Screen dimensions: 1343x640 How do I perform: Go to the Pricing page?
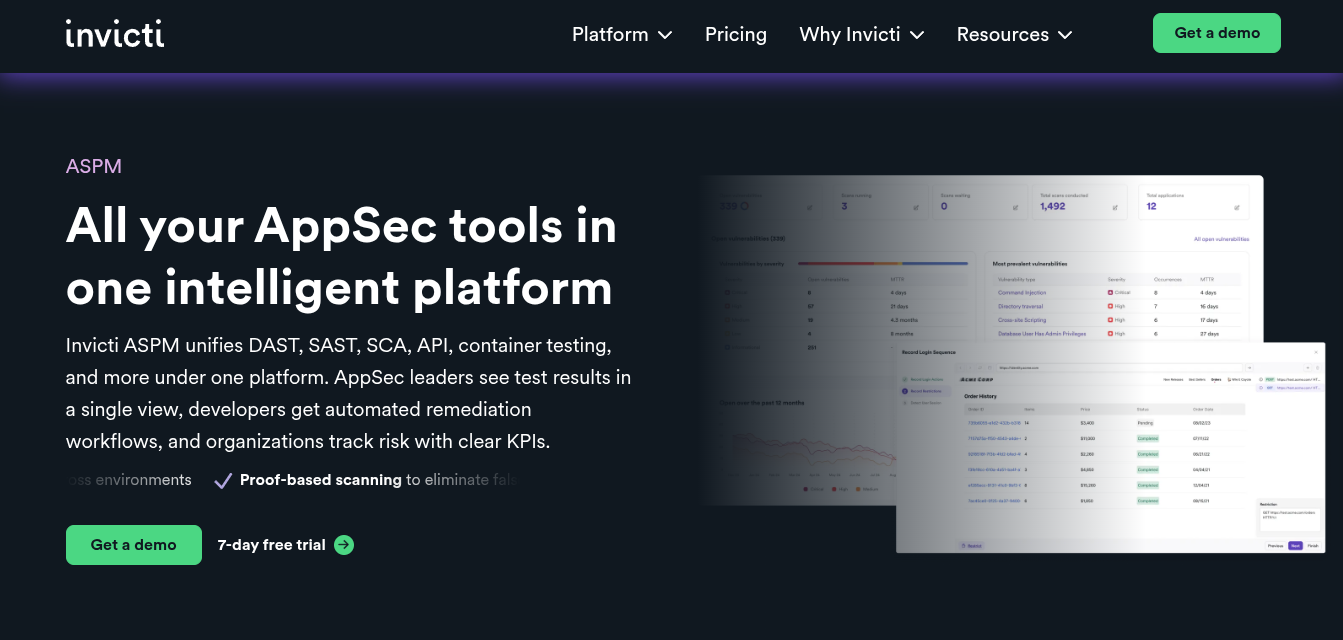click(x=736, y=34)
